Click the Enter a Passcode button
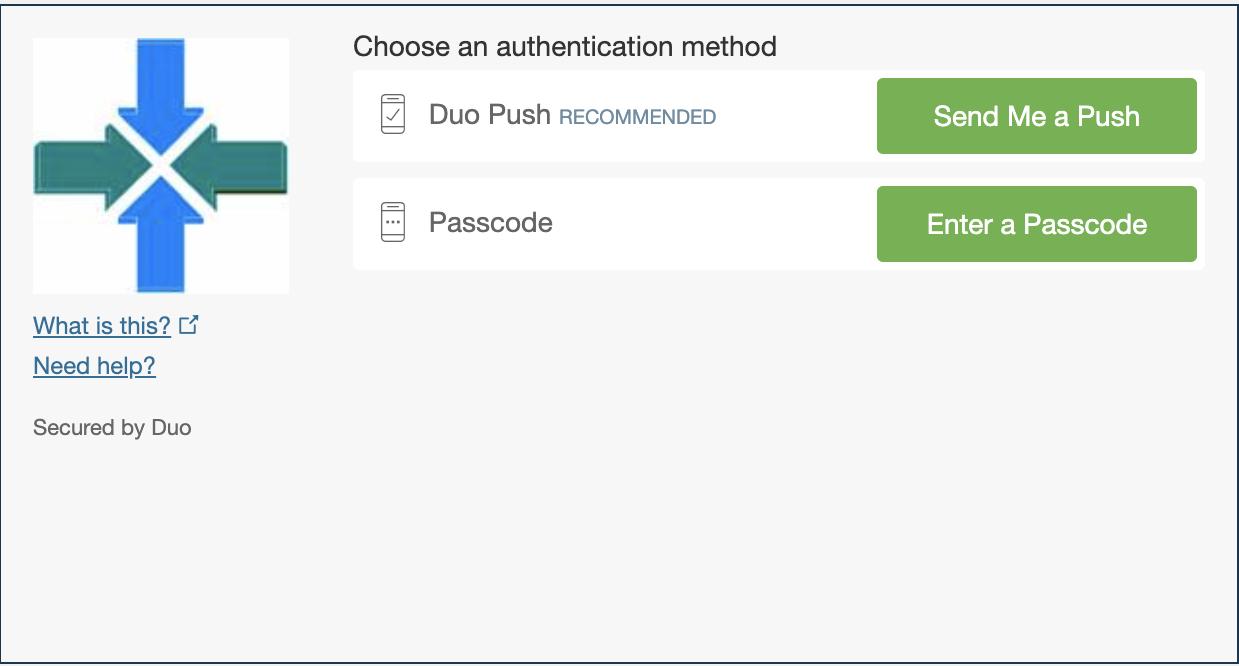Viewport: 1239px width, 666px height. point(1036,224)
